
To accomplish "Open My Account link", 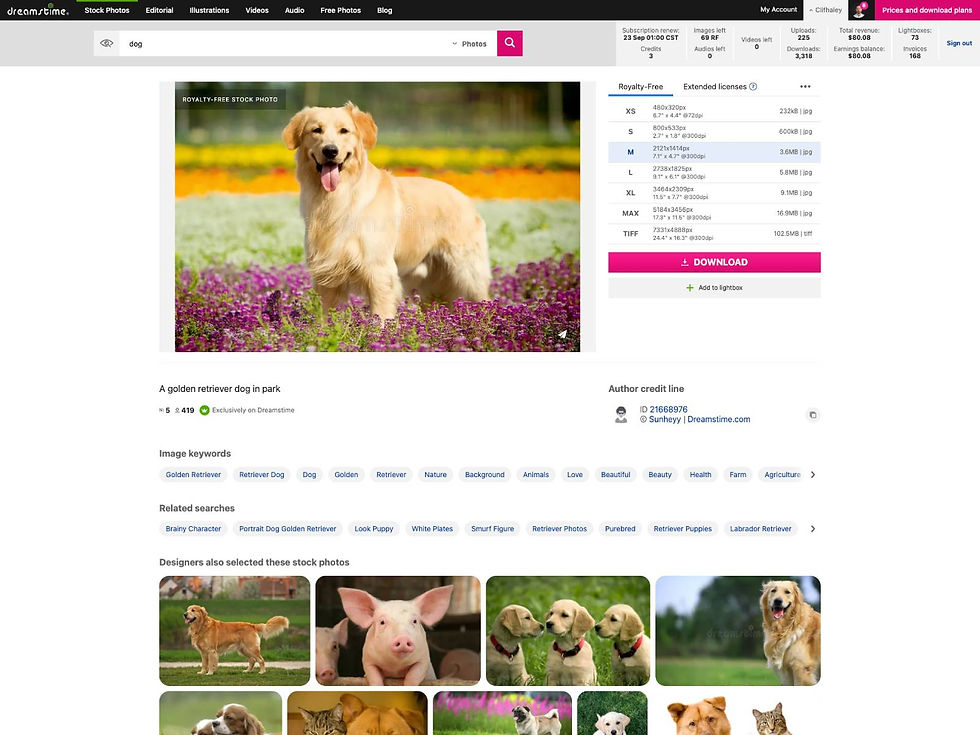I will 778,9.
